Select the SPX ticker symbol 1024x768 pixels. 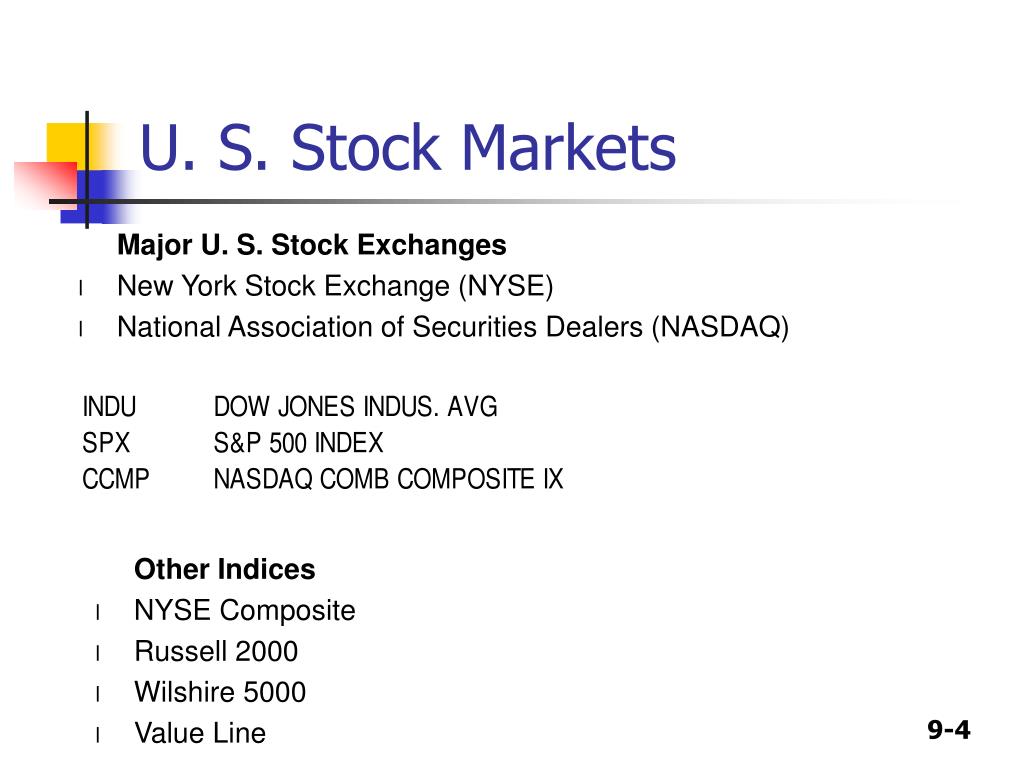(x=106, y=443)
